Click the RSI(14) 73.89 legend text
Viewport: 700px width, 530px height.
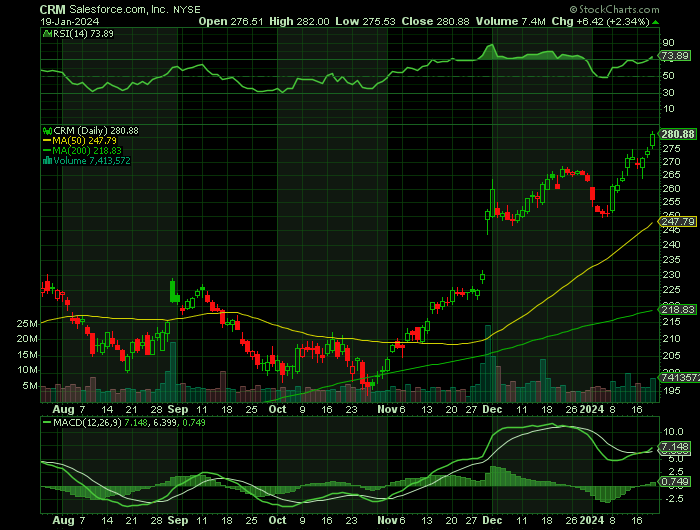(83, 33)
